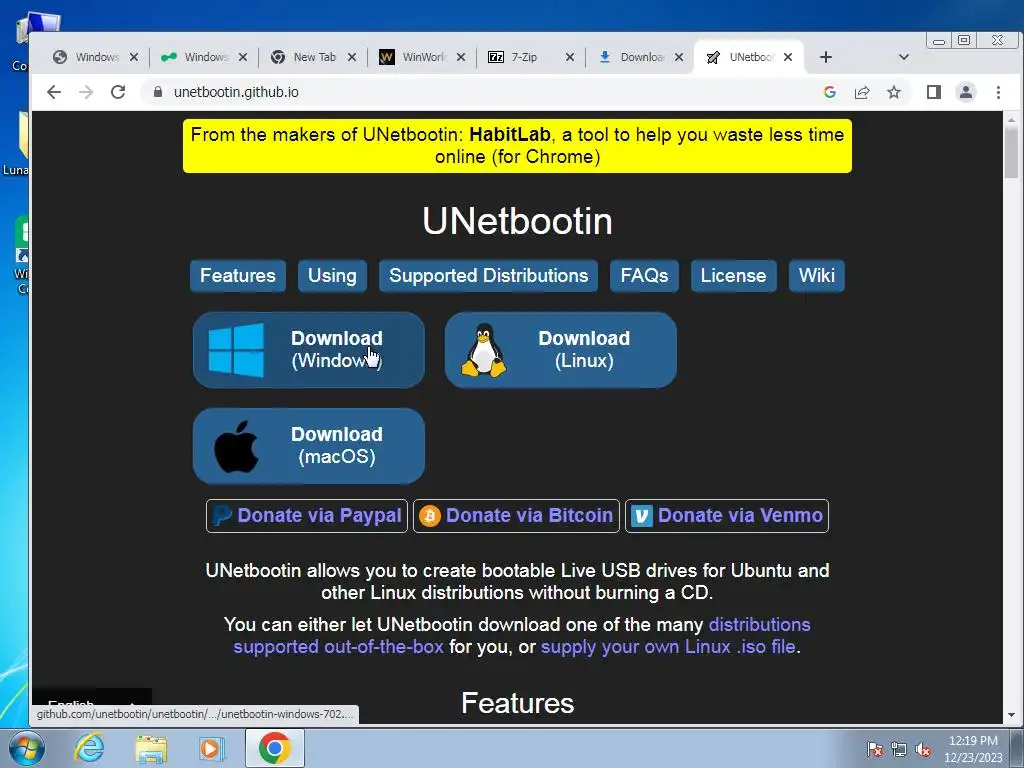1024x768 pixels.
Task: Close the New Tab tab
Action: (351, 57)
